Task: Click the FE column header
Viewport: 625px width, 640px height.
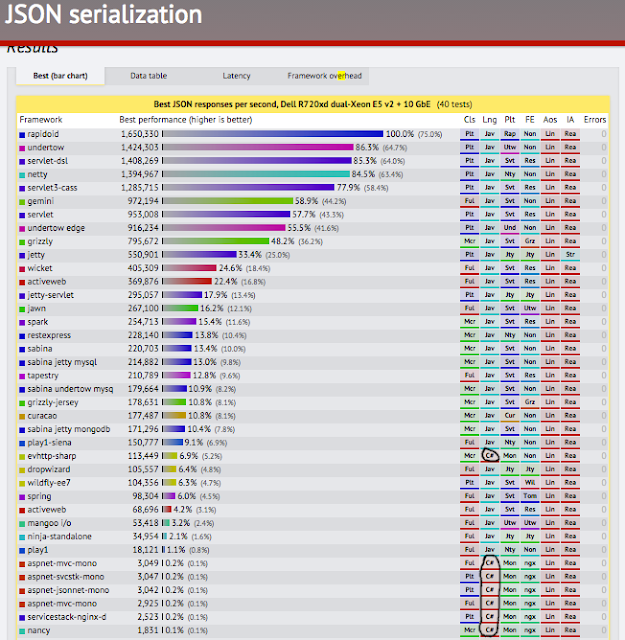Action: 529,120
